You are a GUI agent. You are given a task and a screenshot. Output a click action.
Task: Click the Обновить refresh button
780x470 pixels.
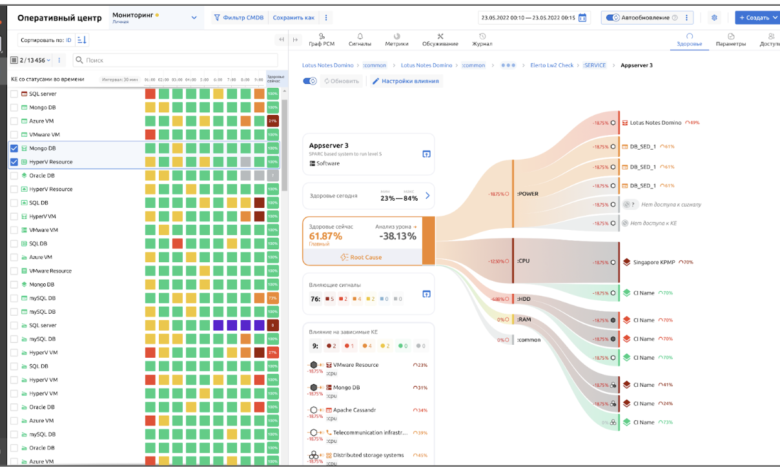341,81
